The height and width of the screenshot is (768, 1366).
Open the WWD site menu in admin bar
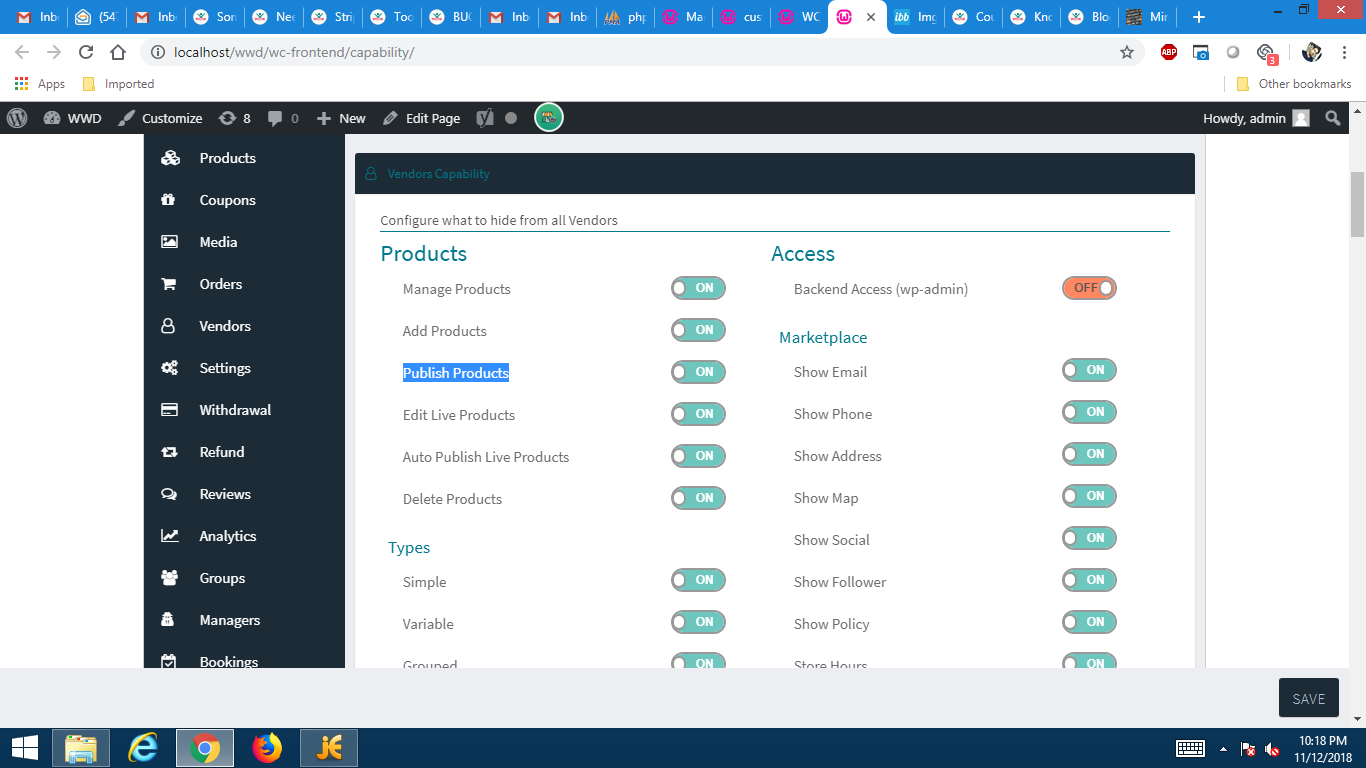pos(72,118)
